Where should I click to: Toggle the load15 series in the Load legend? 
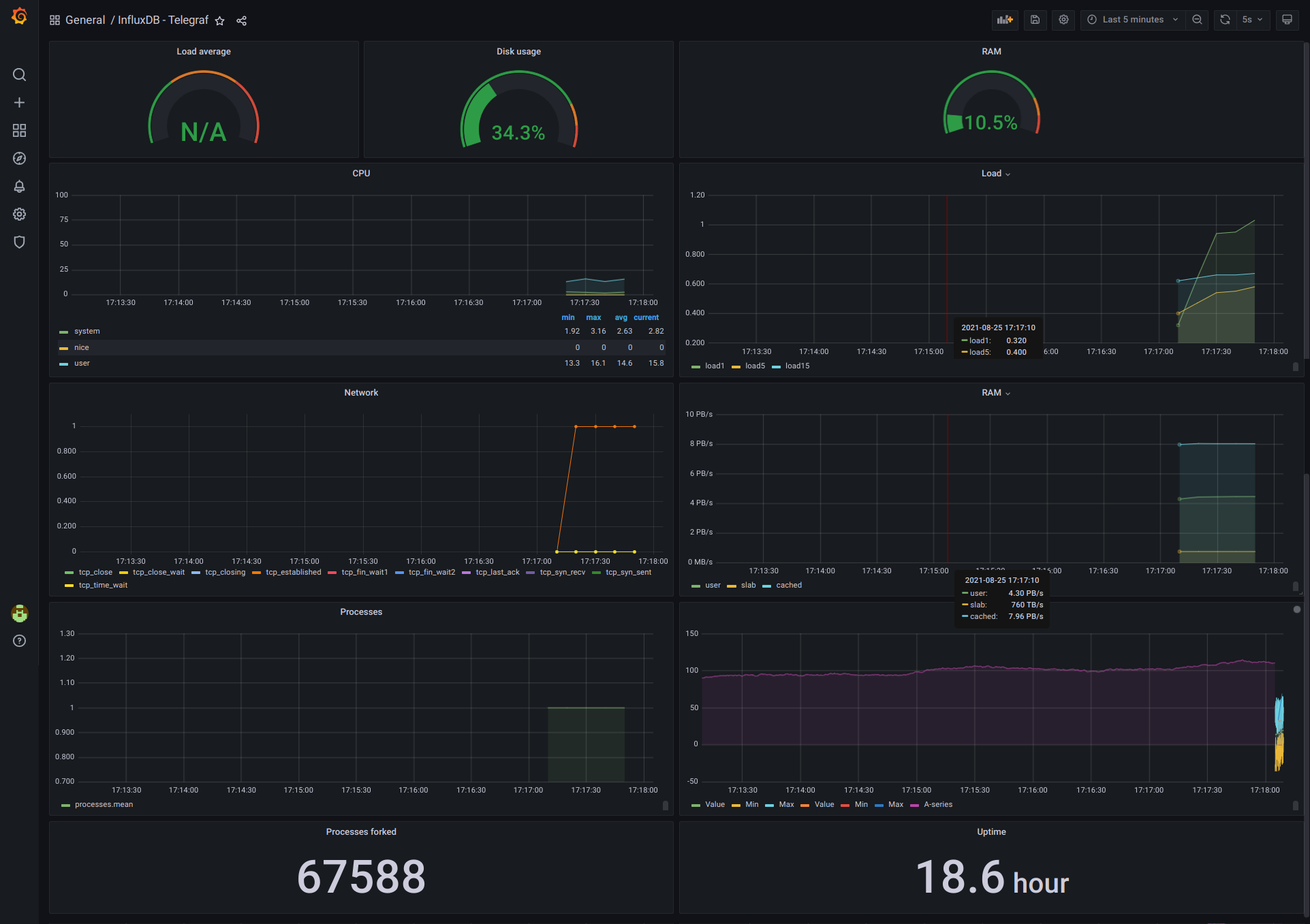797,366
